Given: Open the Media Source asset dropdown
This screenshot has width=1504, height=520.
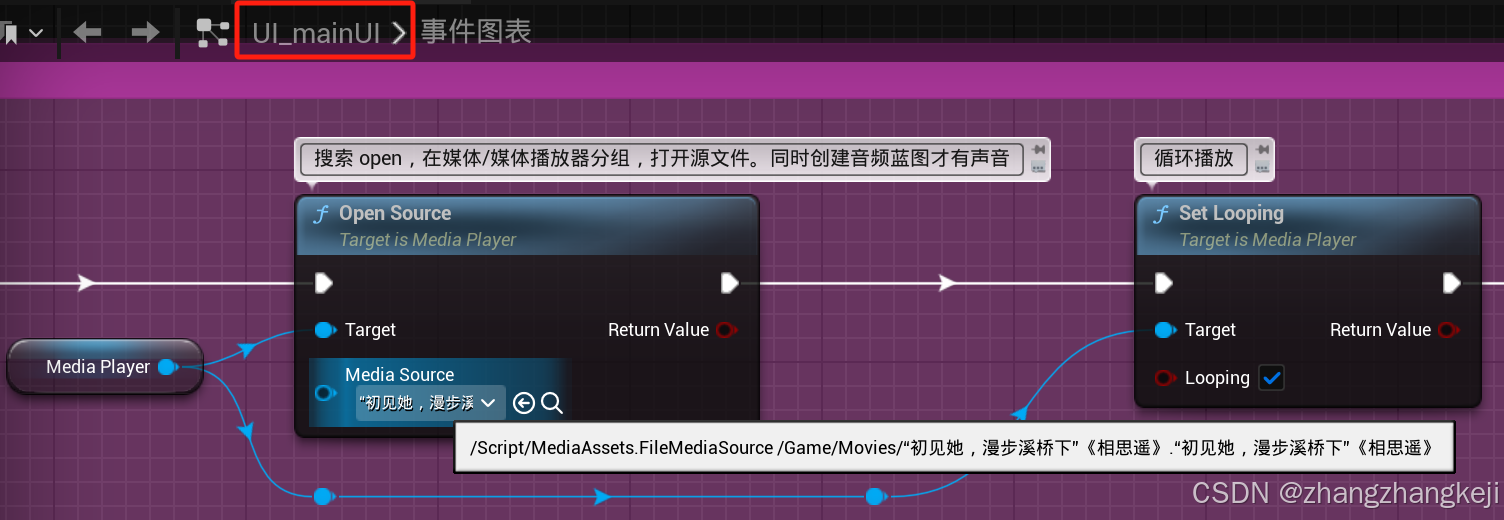Looking at the screenshot, I should (431, 403).
